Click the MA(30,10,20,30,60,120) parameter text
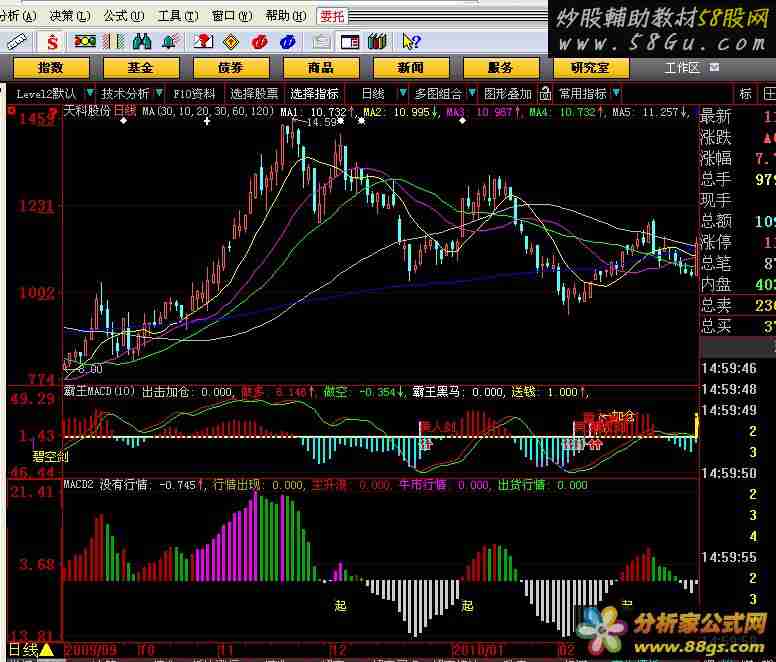The height and width of the screenshot is (662, 776). (x=208, y=111)
